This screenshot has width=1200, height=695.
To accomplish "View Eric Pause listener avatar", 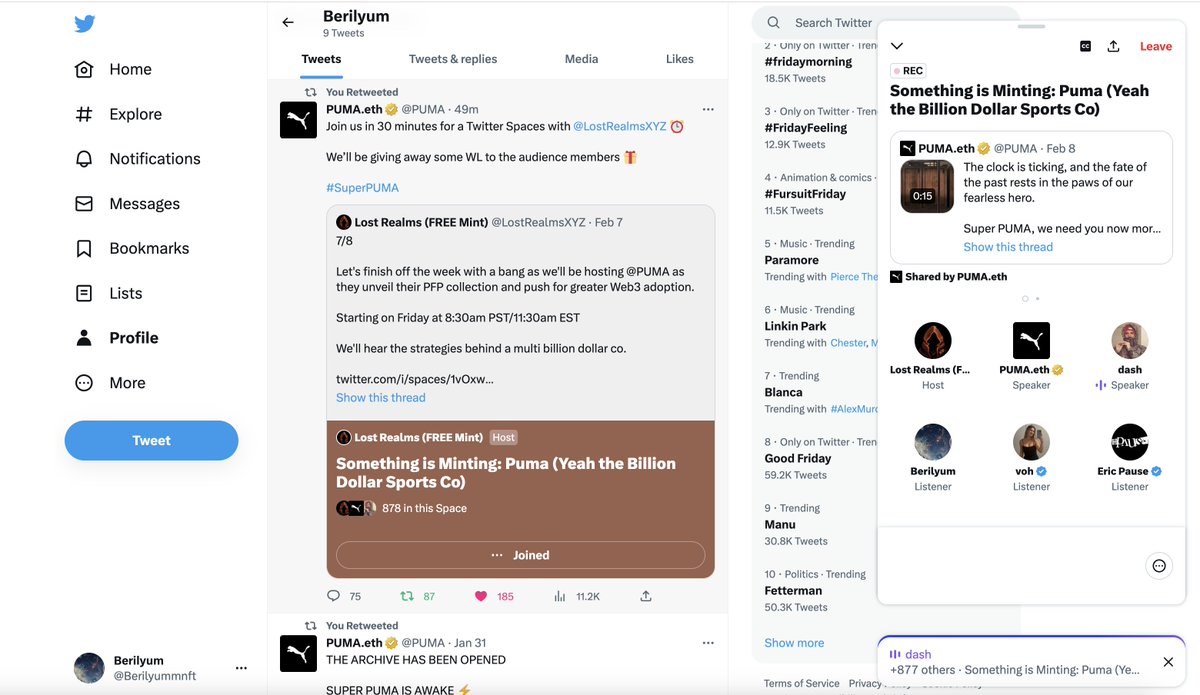I will coord(1130,442).
